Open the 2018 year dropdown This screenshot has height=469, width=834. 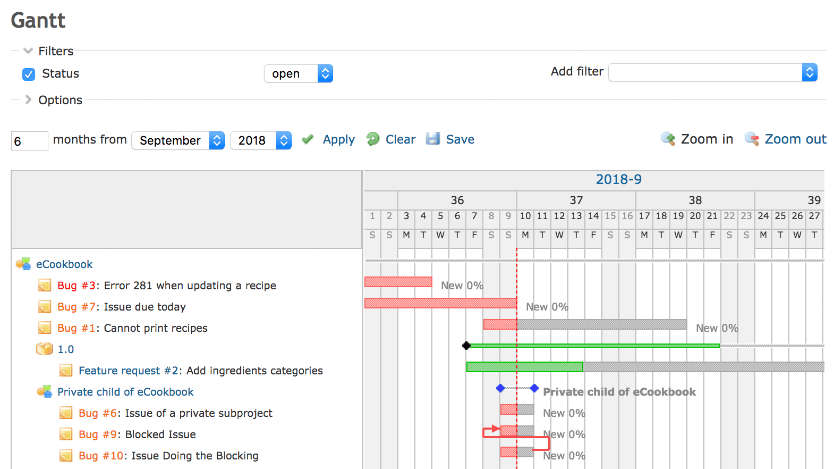[260, 141]
